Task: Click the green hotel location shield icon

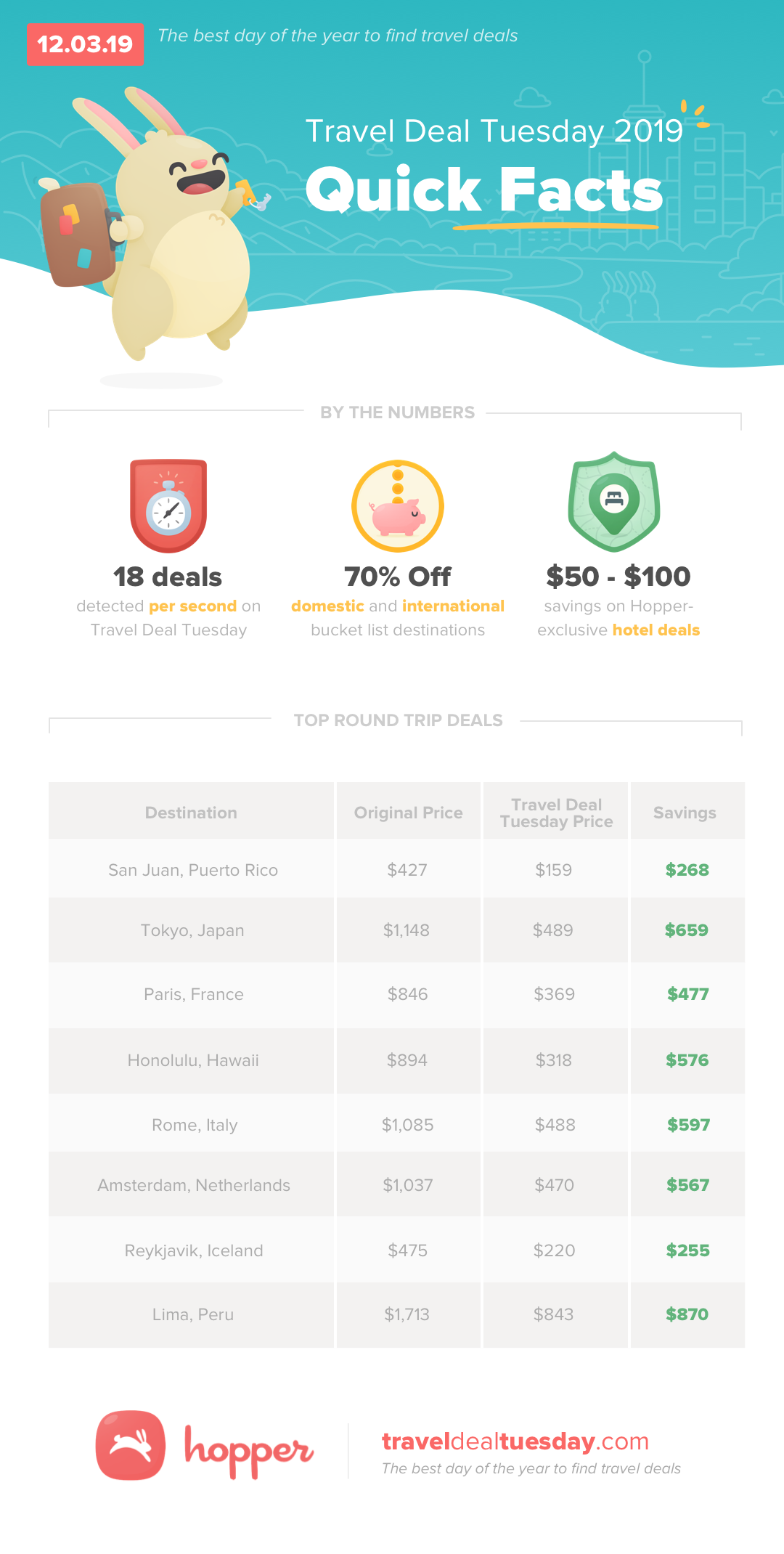Action: [x=614, y=502]
